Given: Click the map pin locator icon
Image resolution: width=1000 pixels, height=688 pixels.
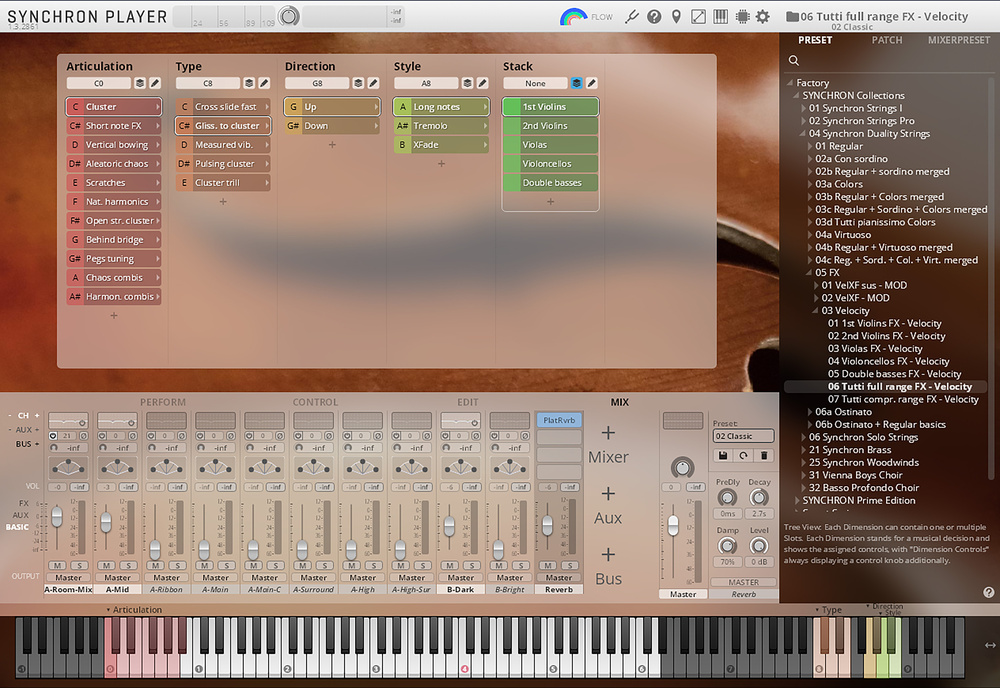Looking at the screenshot, I should [x=676, y=17].
